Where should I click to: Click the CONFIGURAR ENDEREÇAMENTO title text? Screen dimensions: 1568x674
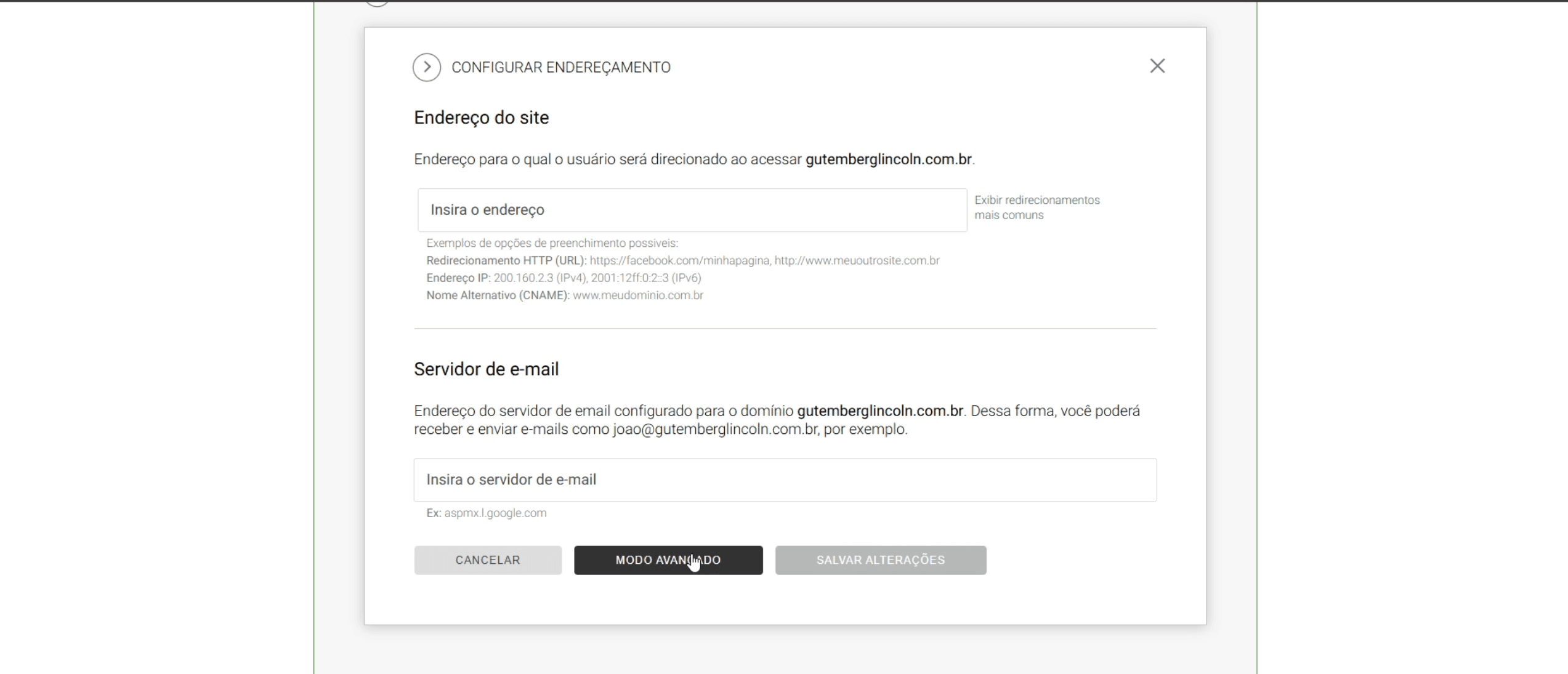tap(560, 67)
